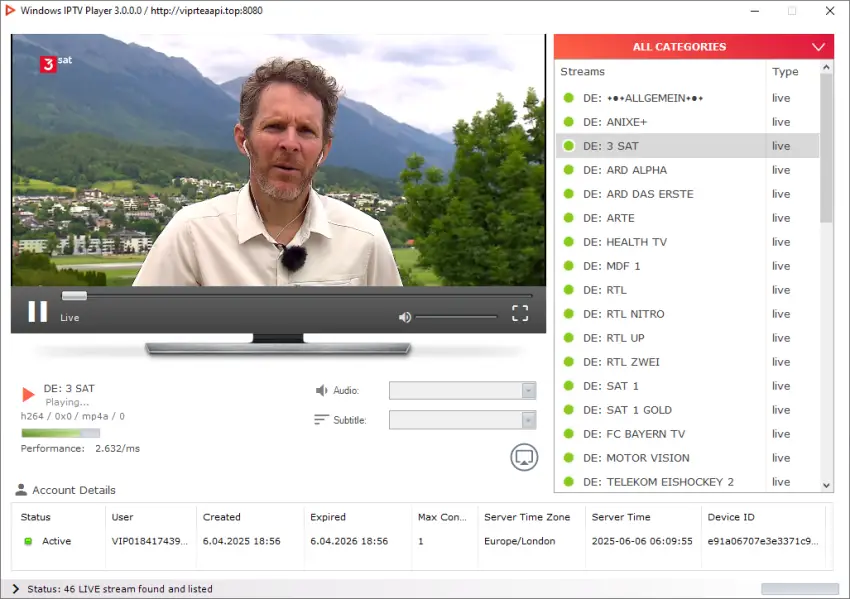Open the DE: RTL ZWEI stream

pos(687,362)
